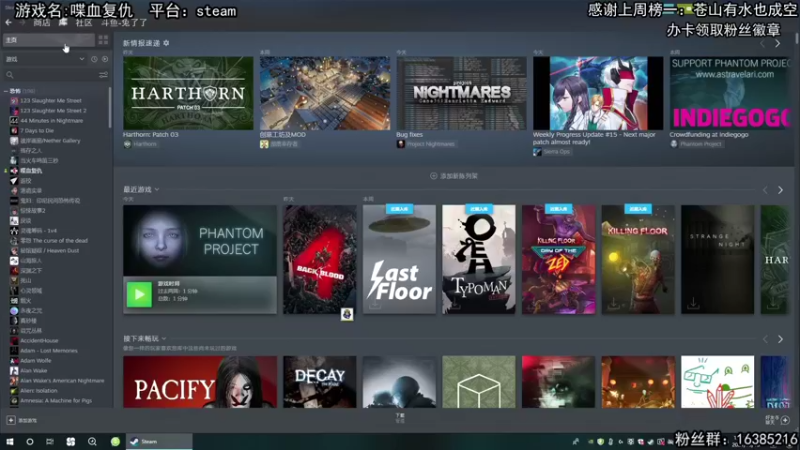Viewport: 800px width, 450px height.
Task: Open the news section settings gear
Action: click(166, 43)
